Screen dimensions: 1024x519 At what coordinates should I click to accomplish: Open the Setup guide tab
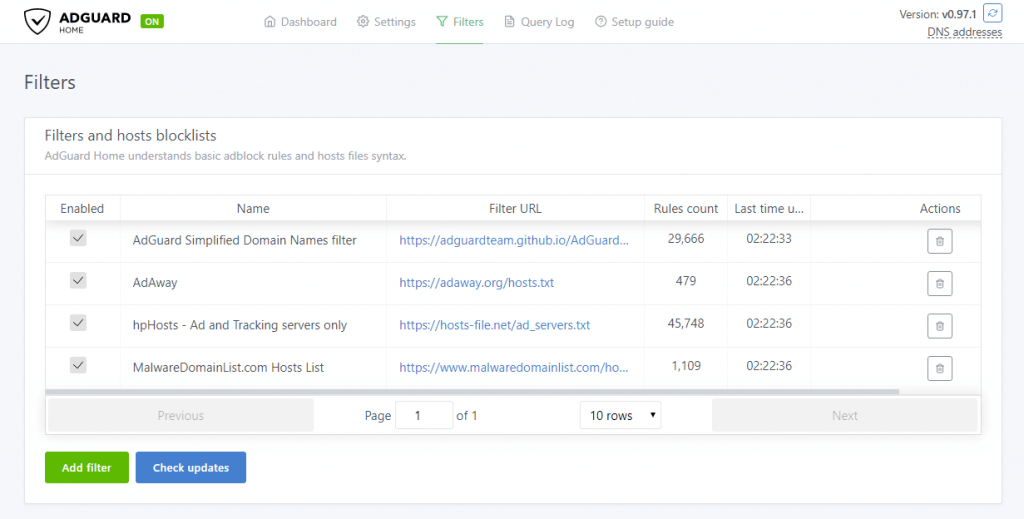click(634, 22)
